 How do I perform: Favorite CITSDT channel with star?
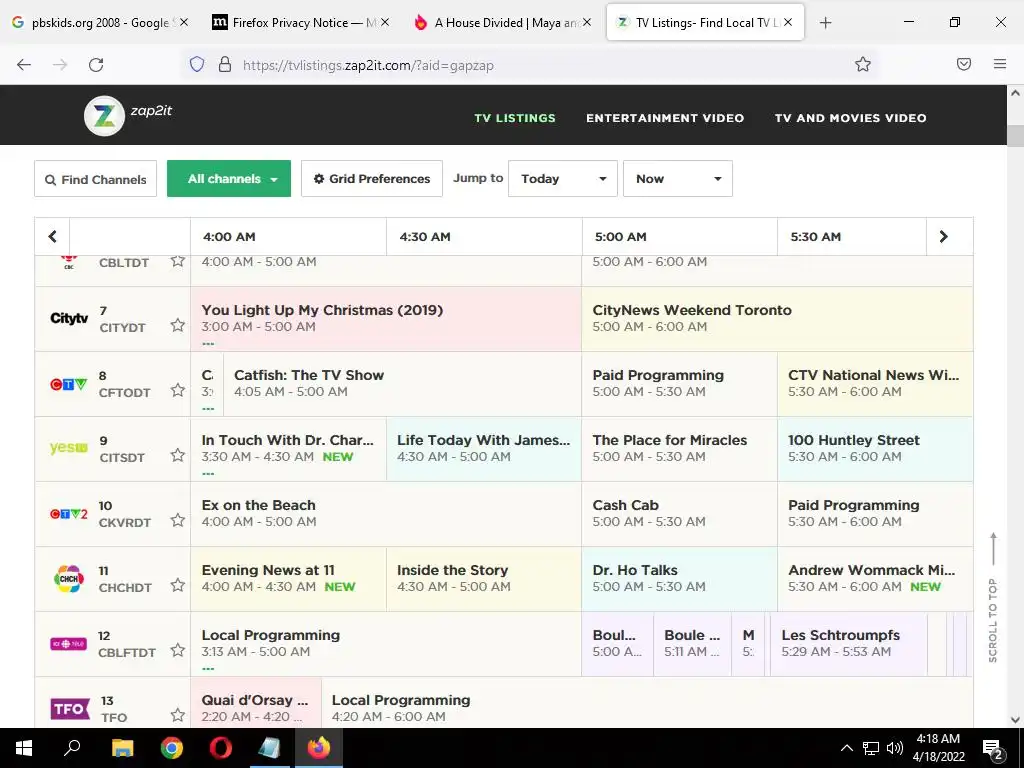coord(178,455)
